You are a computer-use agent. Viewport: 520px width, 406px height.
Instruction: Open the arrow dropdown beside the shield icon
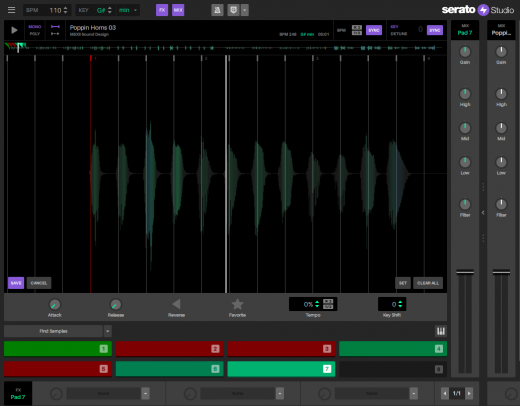[x=245, y=10]
